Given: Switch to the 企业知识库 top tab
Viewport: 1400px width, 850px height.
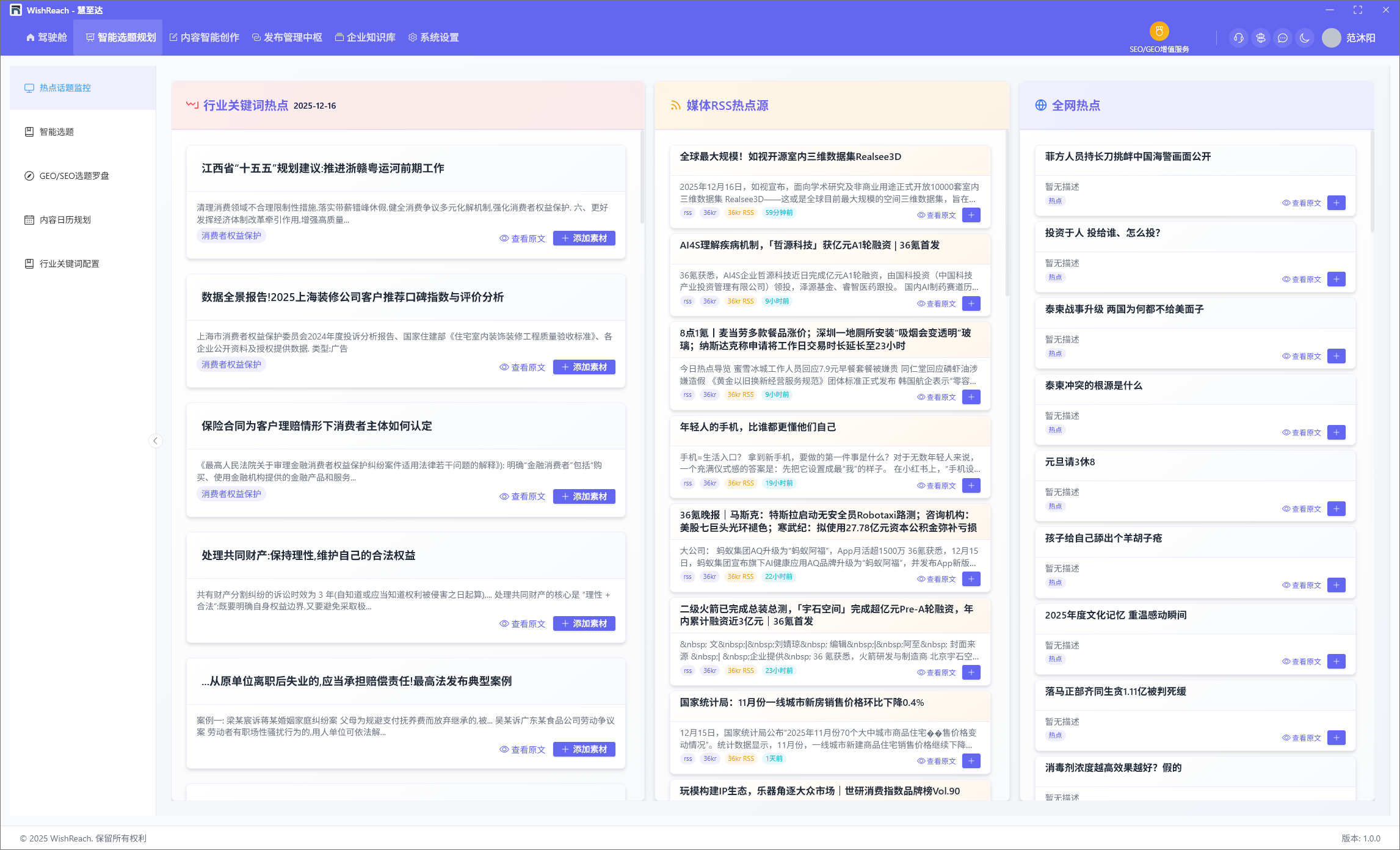Looking at the screenshot, I should click(365, 38).
